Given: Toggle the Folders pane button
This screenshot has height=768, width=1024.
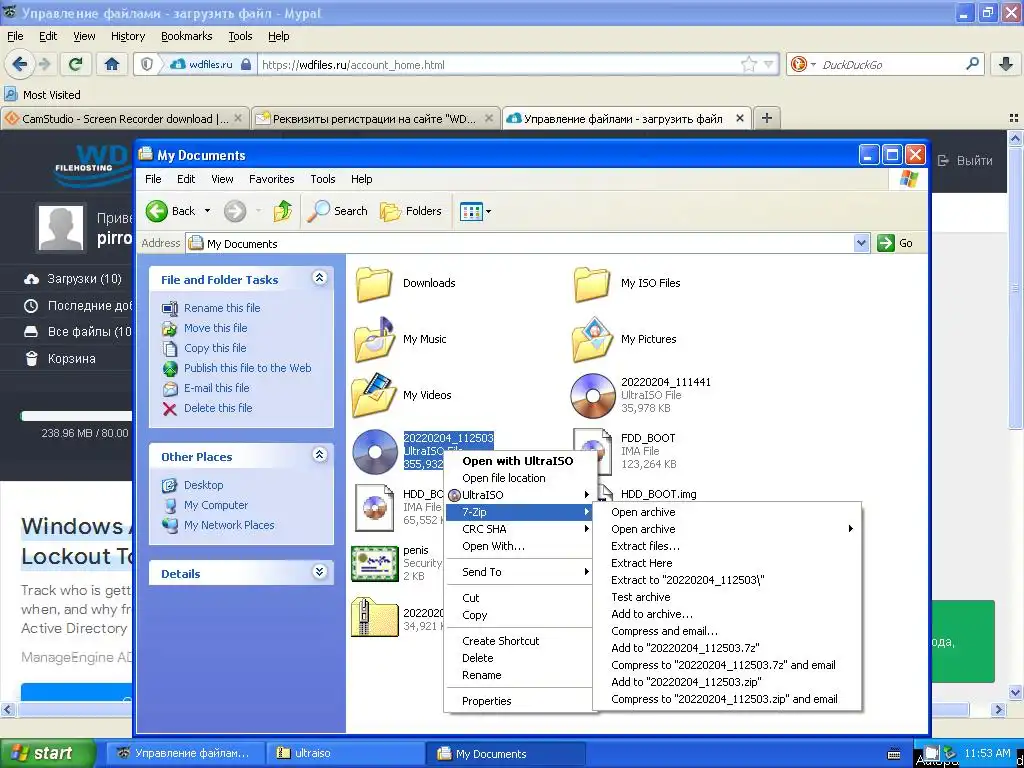Looking at the screenshot, I should tap(411, 211).
